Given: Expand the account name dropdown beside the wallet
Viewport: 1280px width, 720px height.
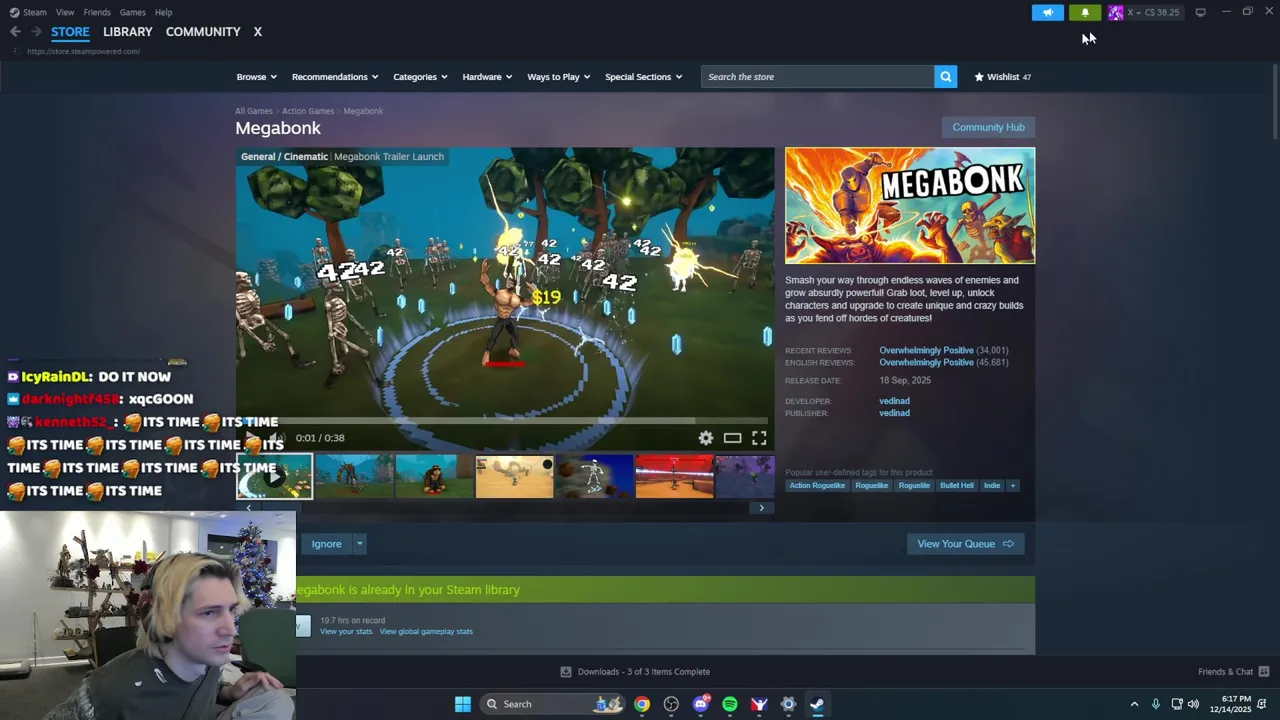Looking at the screenshot, I should pyautogui.click(x=1133, y=12).
